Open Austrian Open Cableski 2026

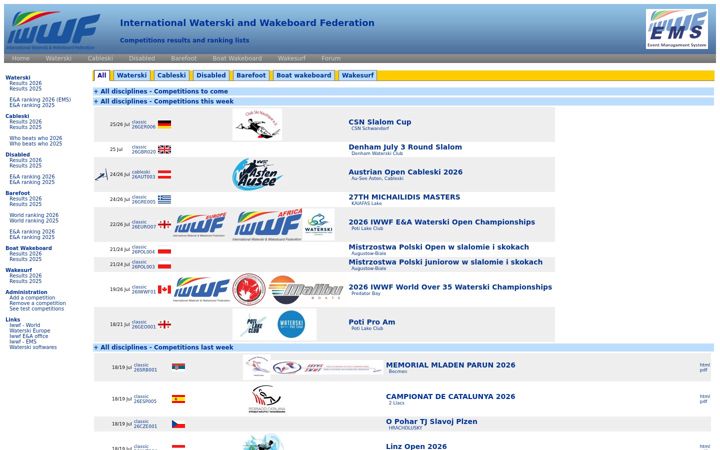pyautogui.click(x=405, y=172)
